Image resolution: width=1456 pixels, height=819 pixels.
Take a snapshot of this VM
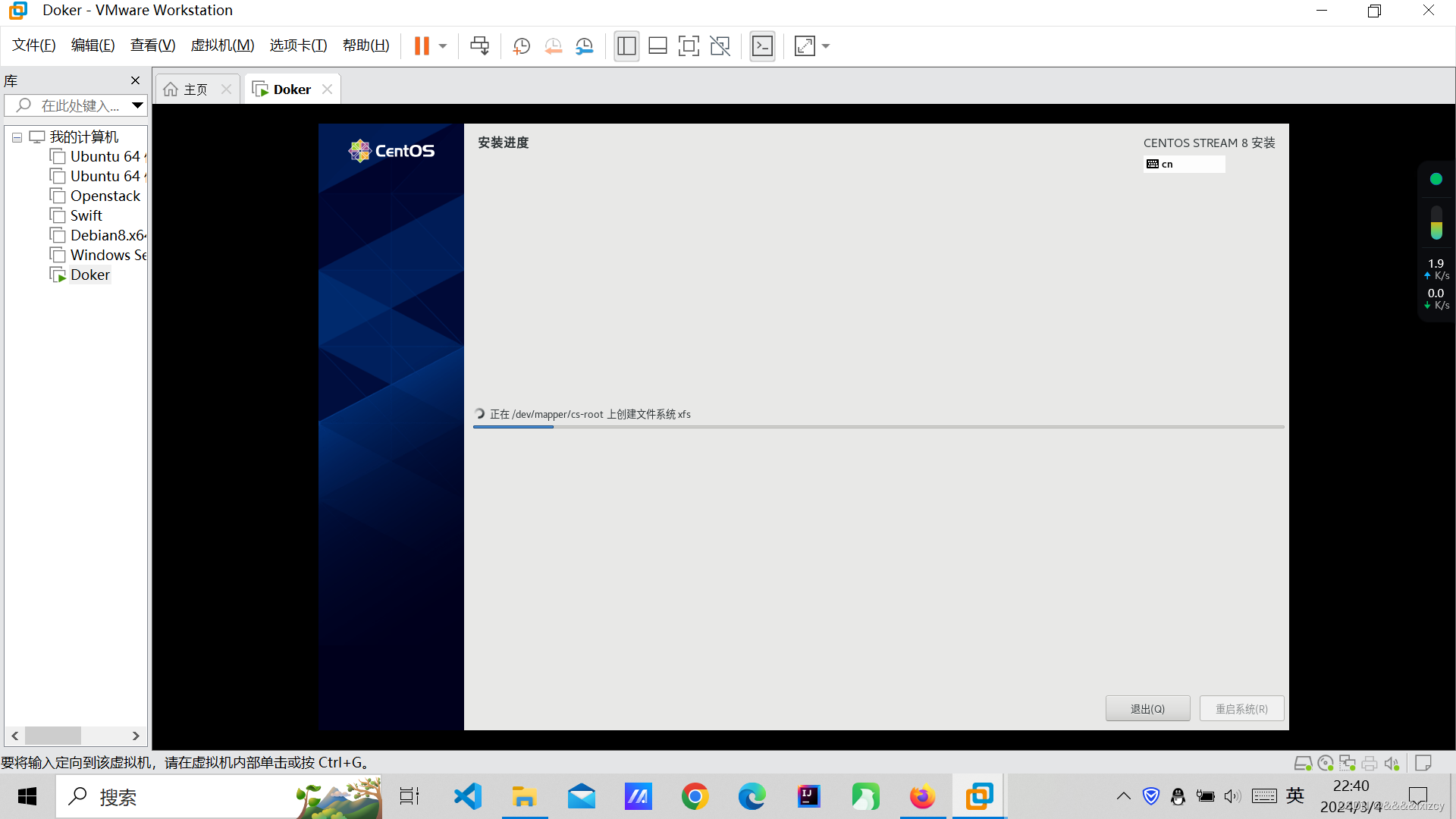pos(521,46)
